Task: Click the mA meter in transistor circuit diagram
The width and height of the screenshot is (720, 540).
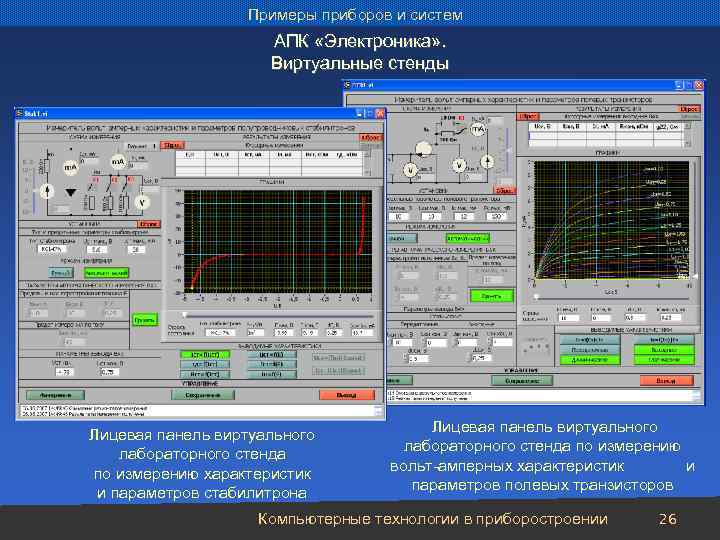Action: point(478,130)
